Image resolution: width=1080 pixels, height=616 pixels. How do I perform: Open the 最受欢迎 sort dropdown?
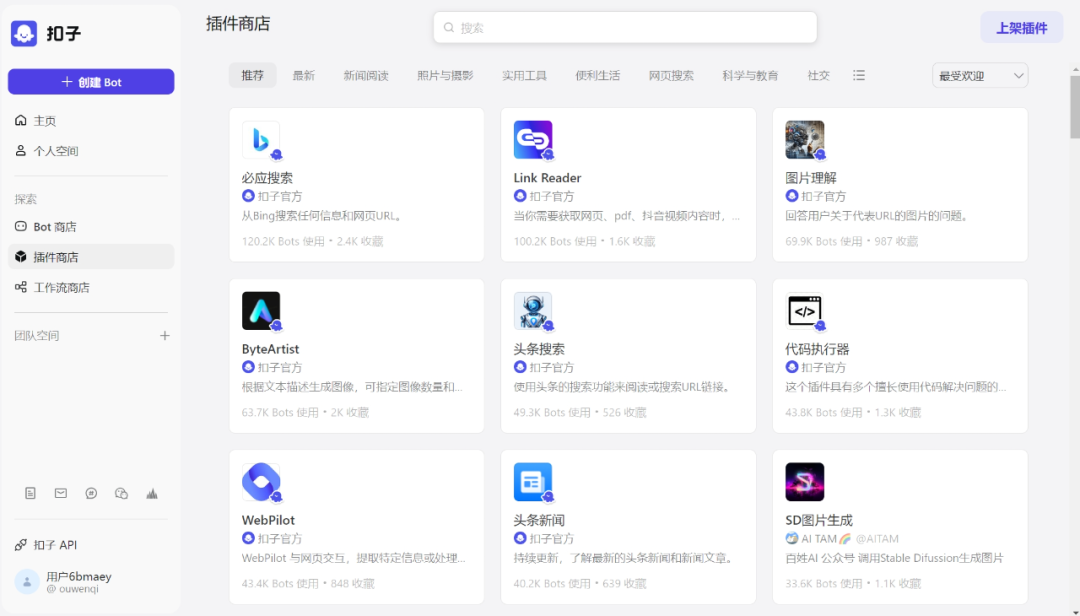978,75
